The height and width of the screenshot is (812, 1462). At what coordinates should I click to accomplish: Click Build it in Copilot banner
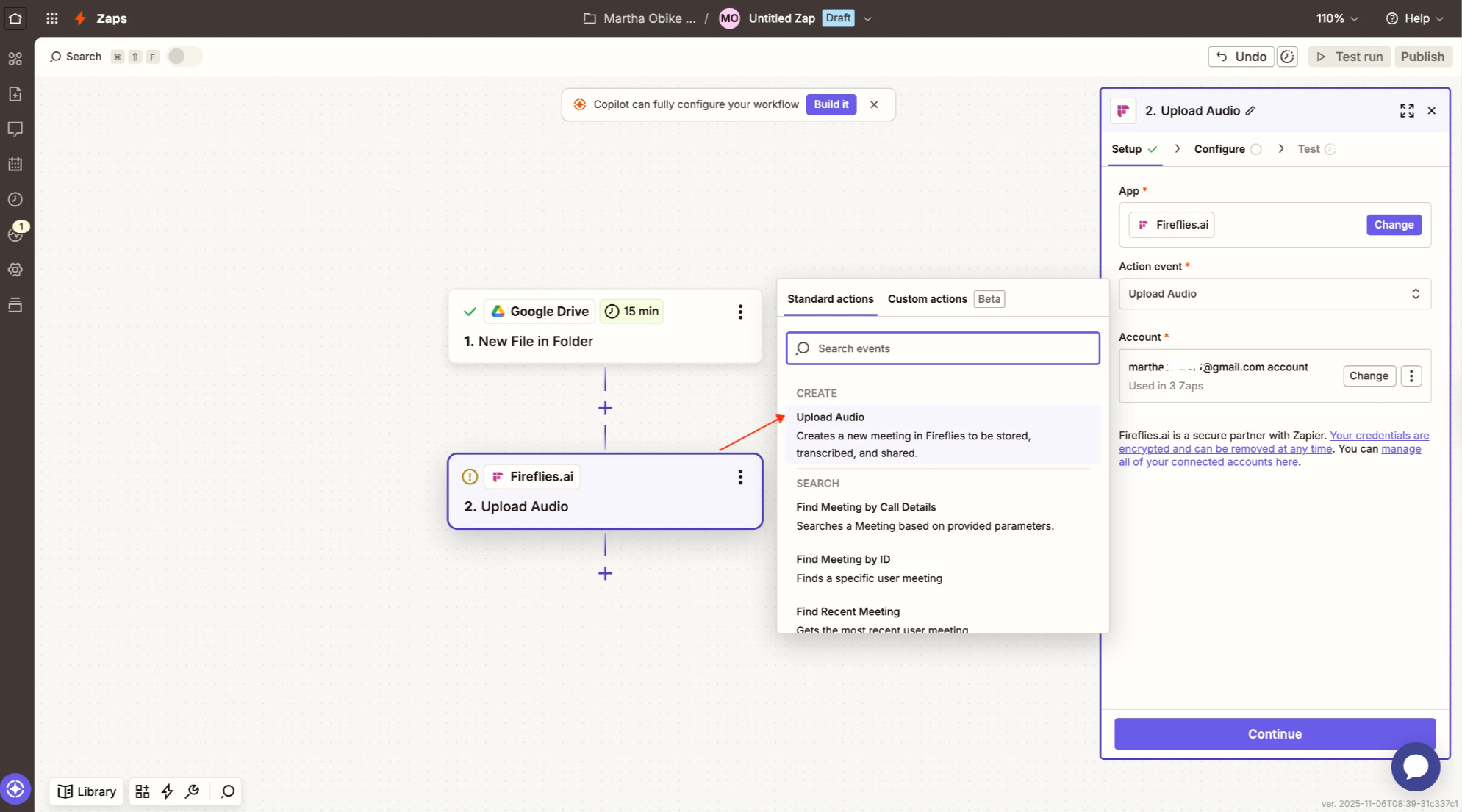[831, 104]
